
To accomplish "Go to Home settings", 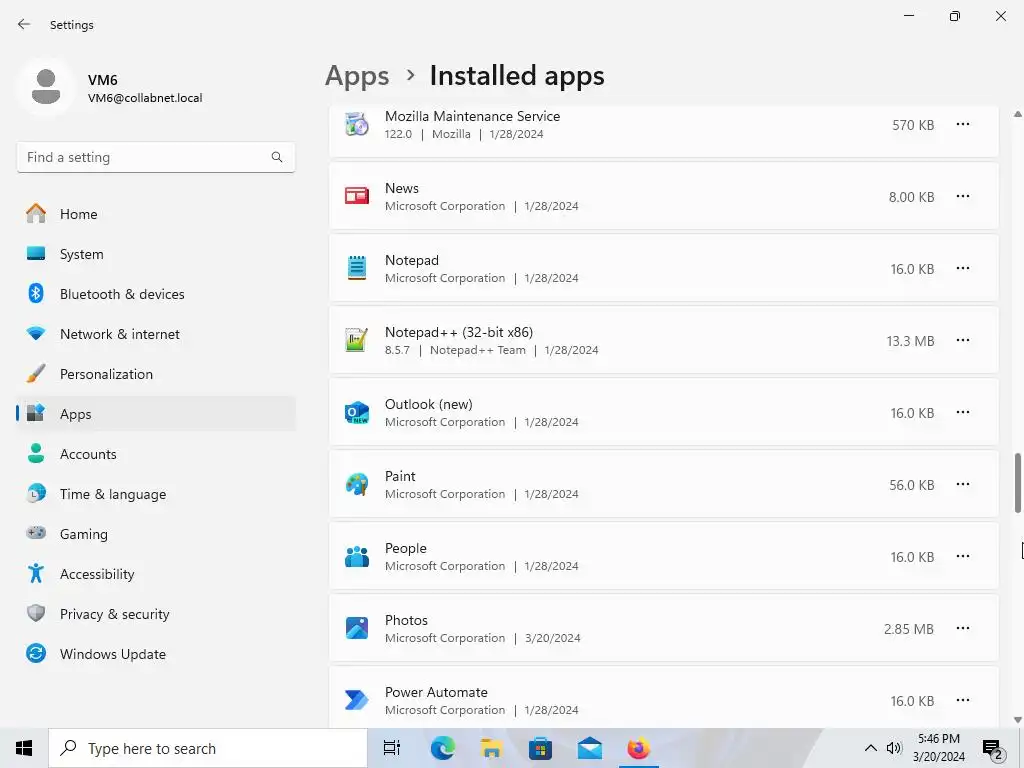I will [156, 214].
